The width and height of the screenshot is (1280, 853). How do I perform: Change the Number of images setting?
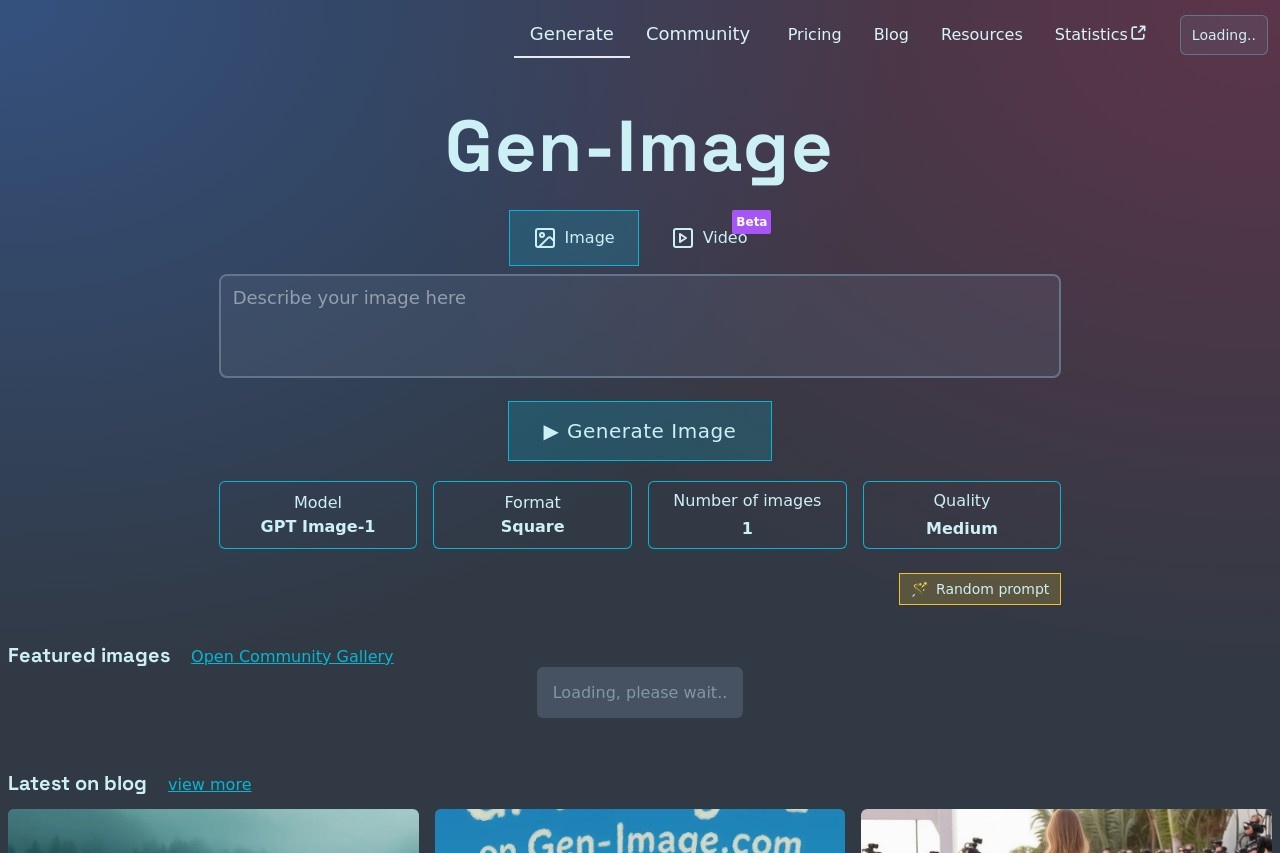(x=747, y=515)
